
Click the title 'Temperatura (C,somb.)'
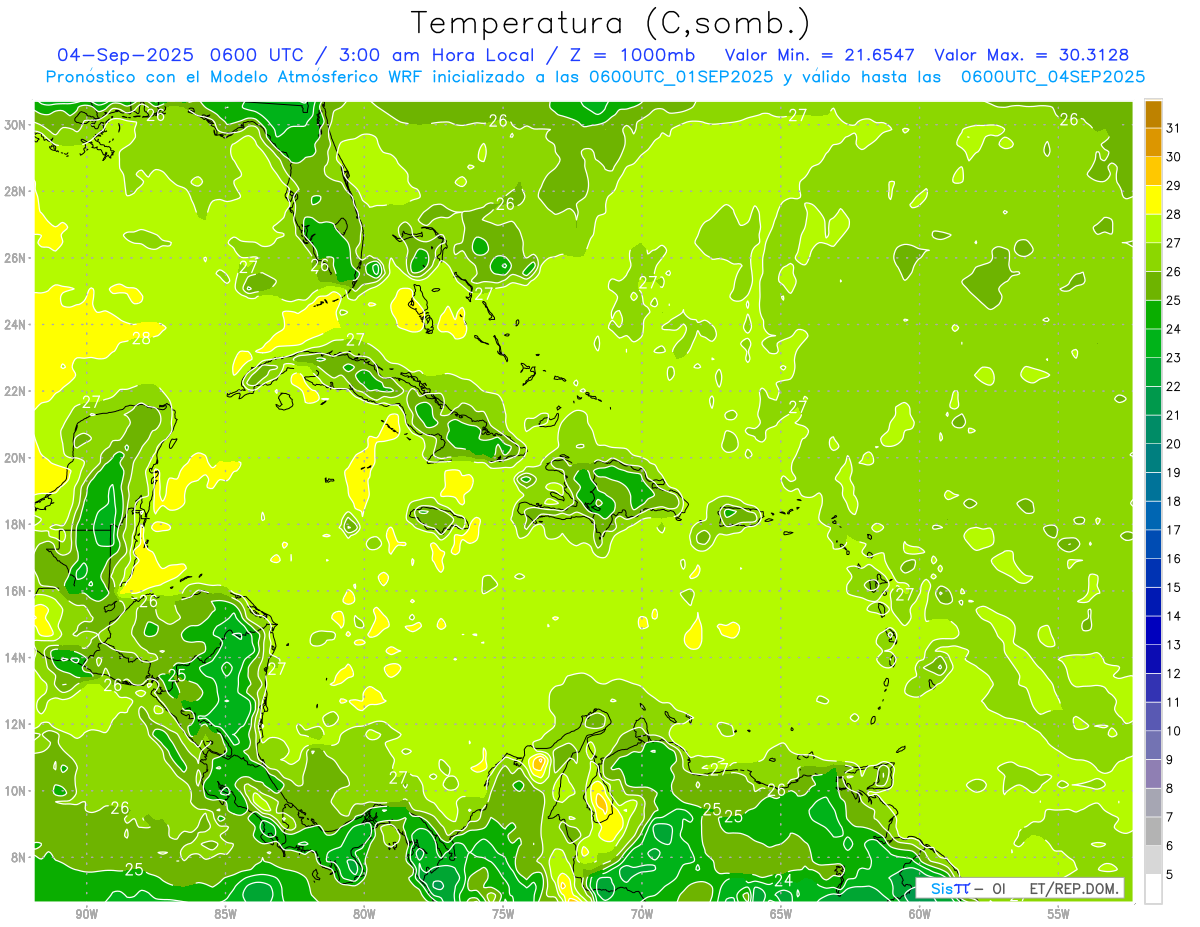pos(611,24)
